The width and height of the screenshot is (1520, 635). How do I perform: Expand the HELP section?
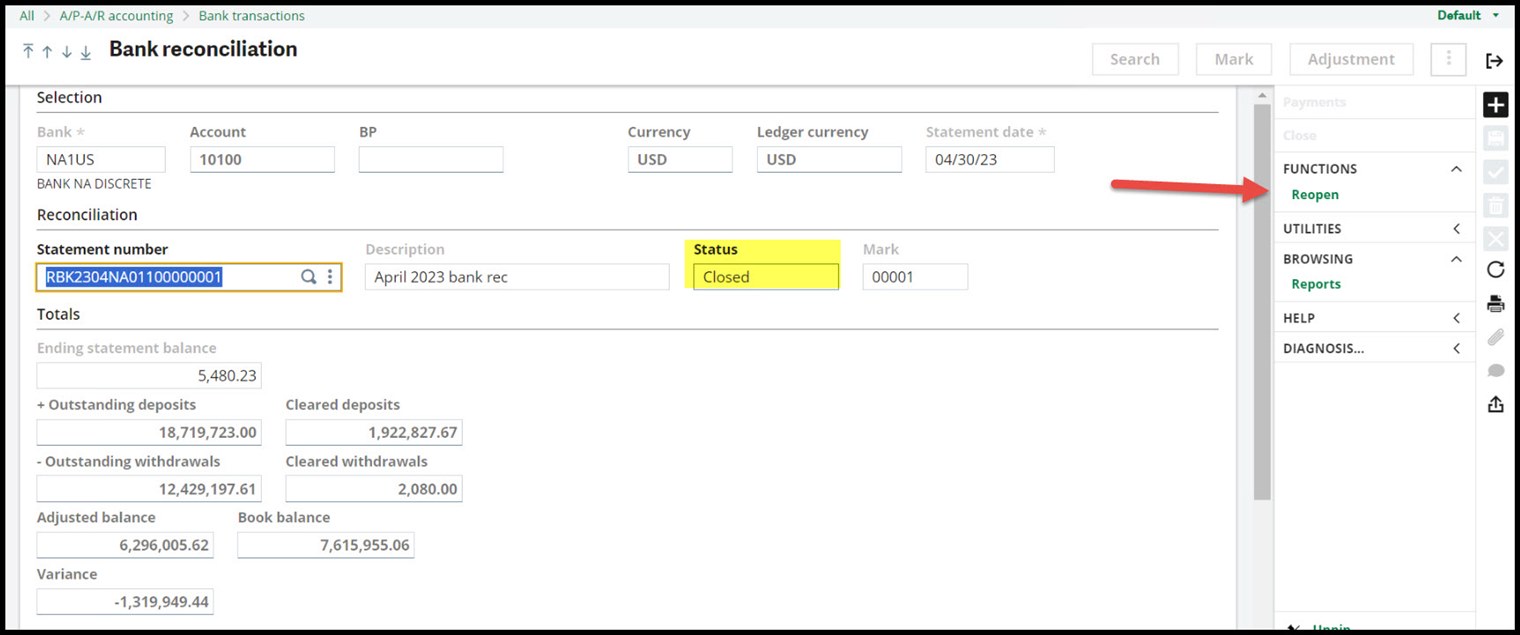[x=1456, y=317]
